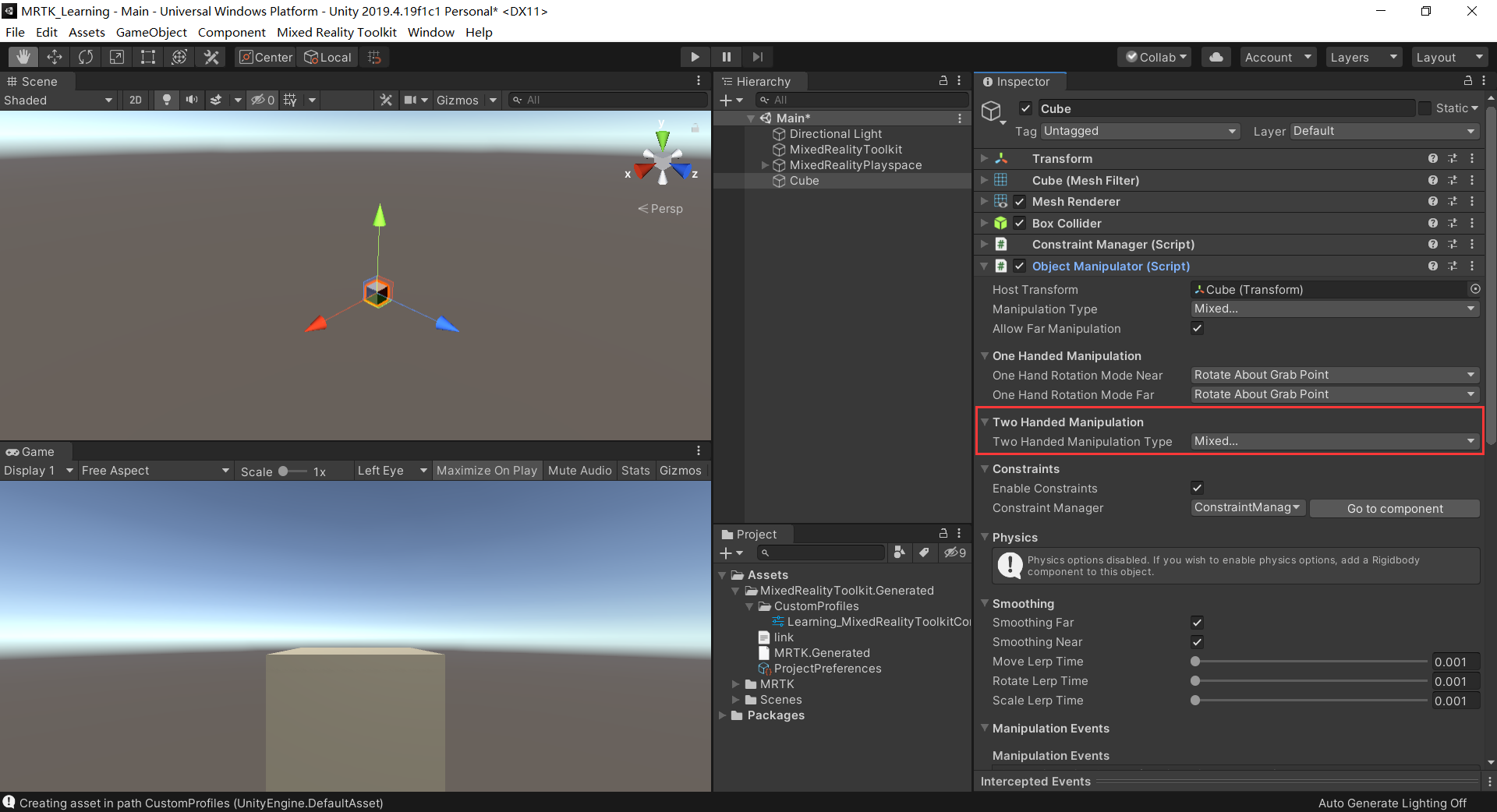Select the Rect Transform tool

(148, 57)
